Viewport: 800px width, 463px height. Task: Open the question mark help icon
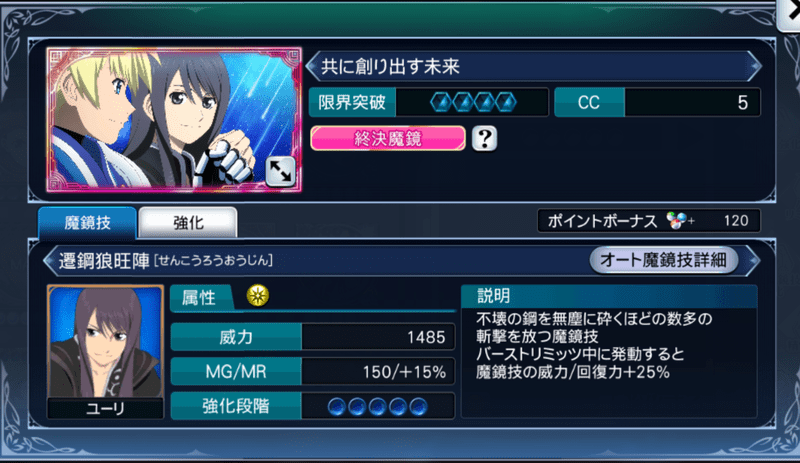click(x=484, y=138)
